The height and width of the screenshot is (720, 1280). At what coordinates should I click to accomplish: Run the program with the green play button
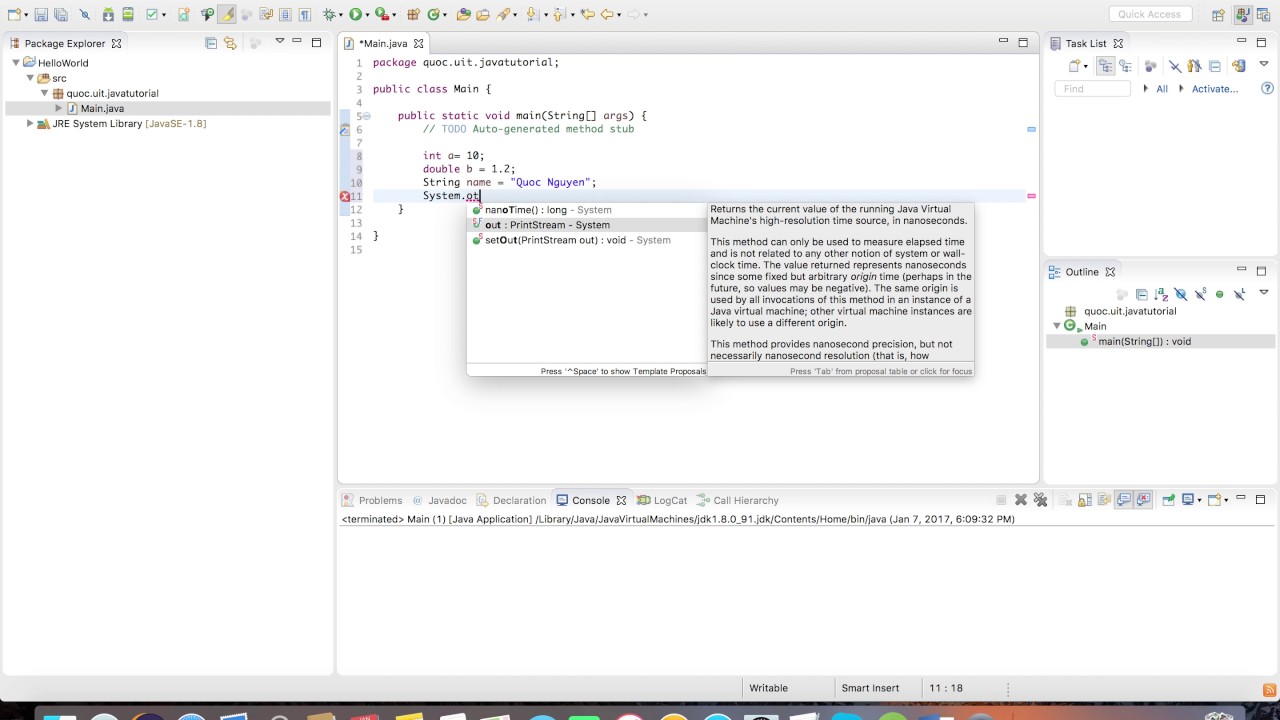[355, 14]
